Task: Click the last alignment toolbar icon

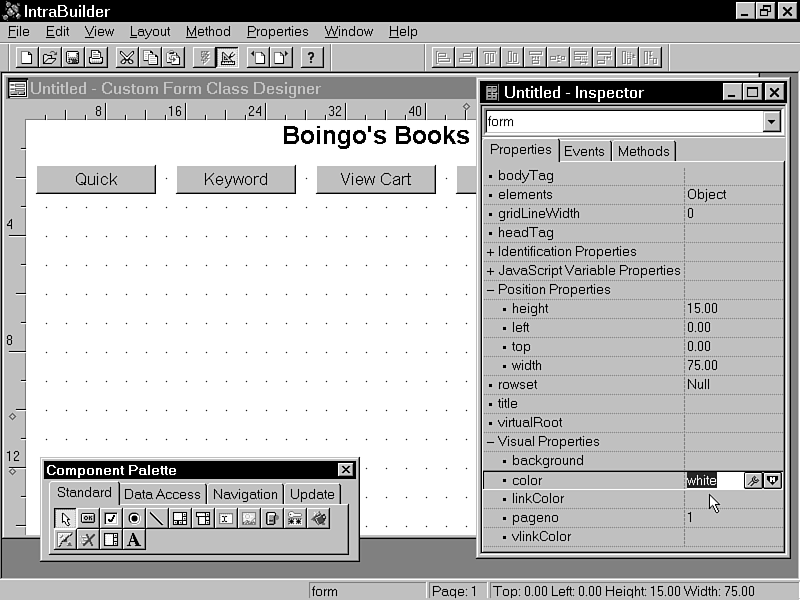Action: pos(651,57)
